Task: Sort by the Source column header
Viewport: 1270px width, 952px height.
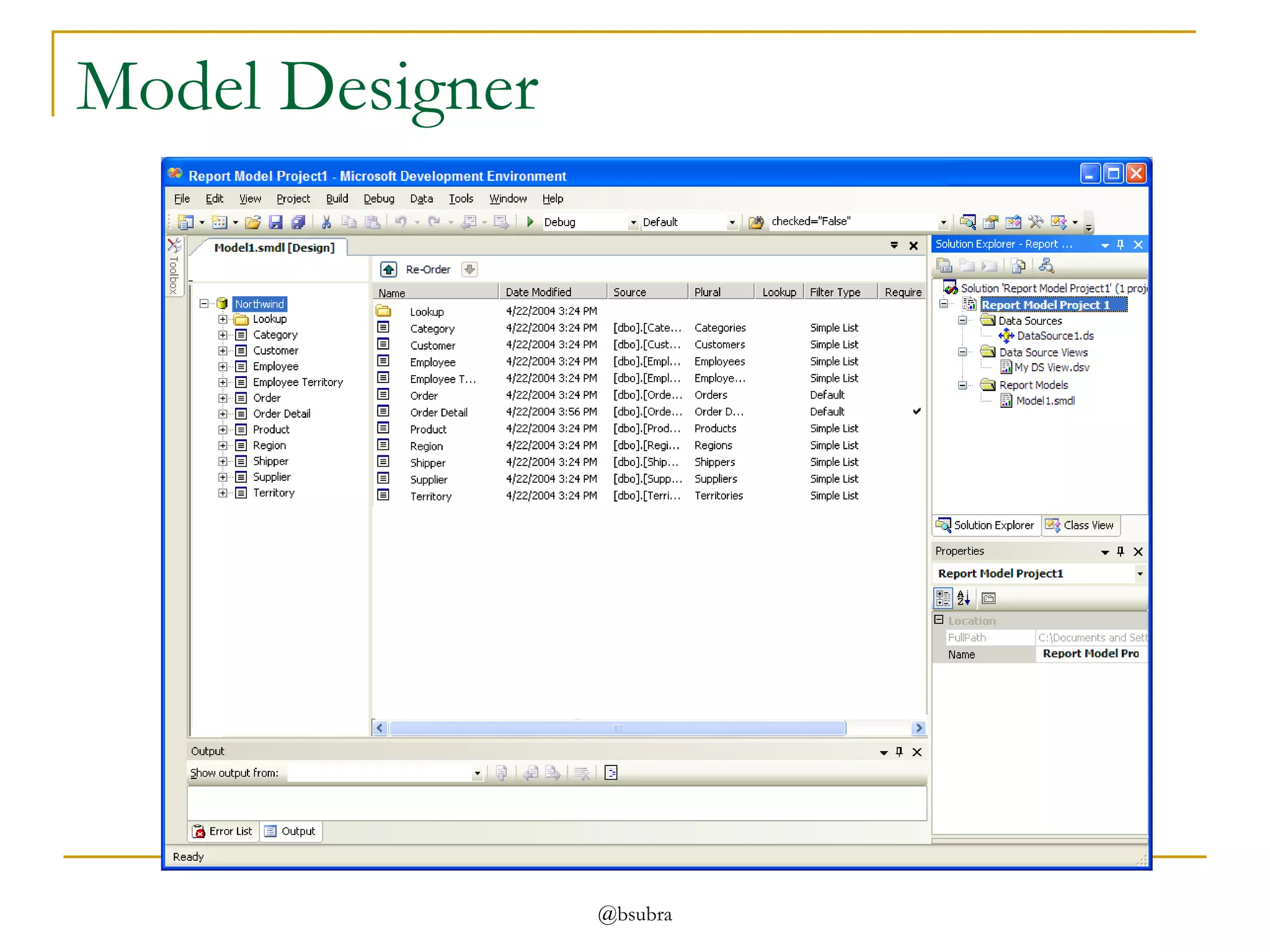Action: [647, 292]
